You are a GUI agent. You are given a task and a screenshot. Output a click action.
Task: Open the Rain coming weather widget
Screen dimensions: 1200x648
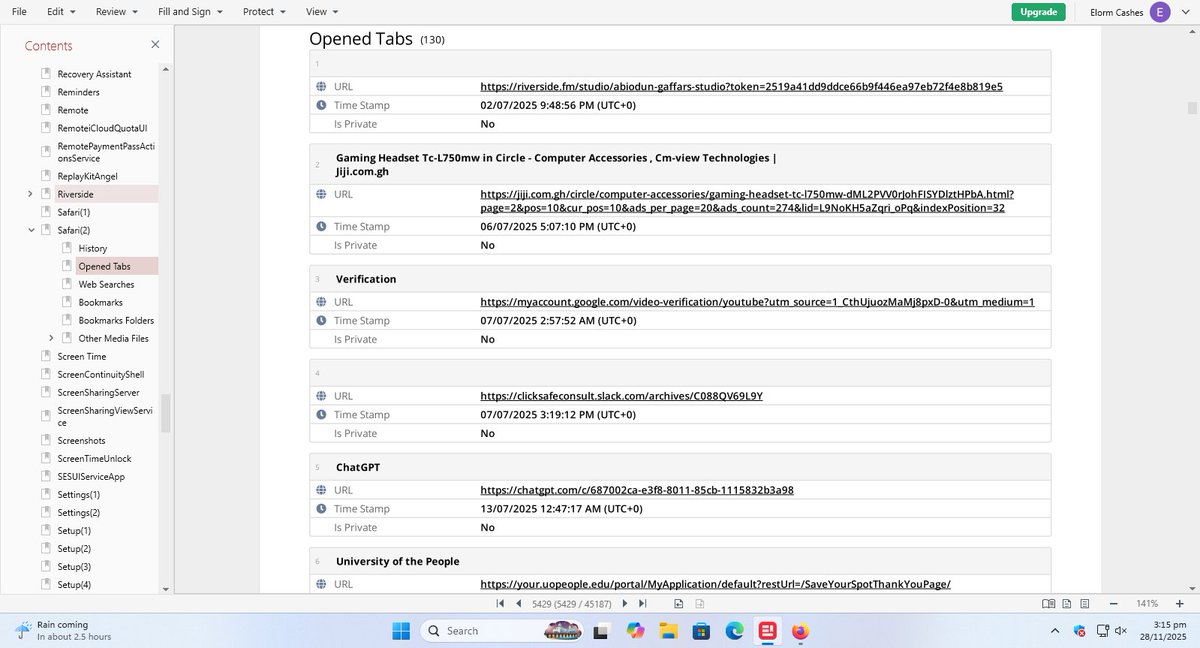pyautogui.click(x=65, y=631)
